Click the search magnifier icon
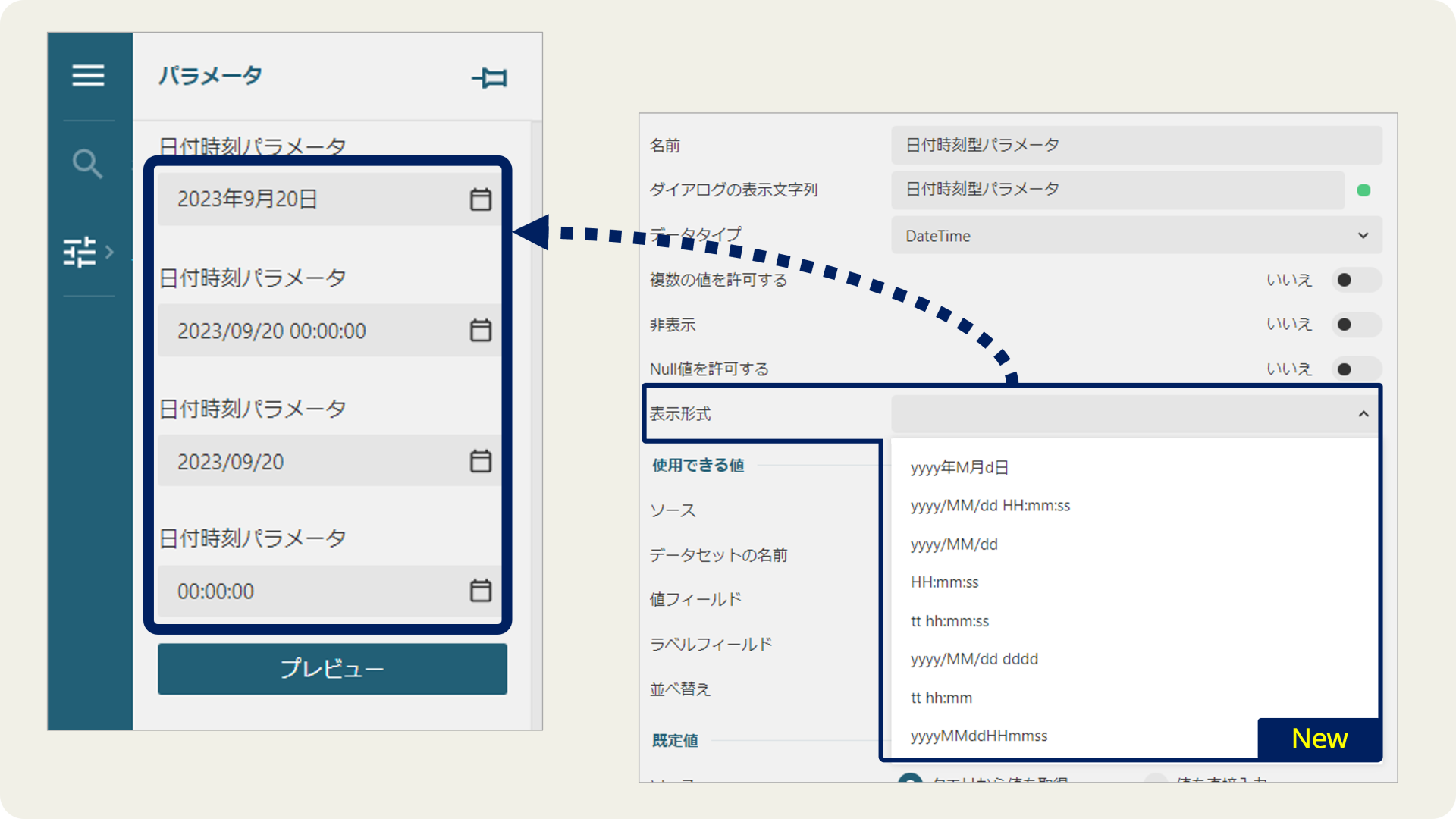The height and width of the screenshot is (819, 1456). pyautogui.click(x=87, y=163)
